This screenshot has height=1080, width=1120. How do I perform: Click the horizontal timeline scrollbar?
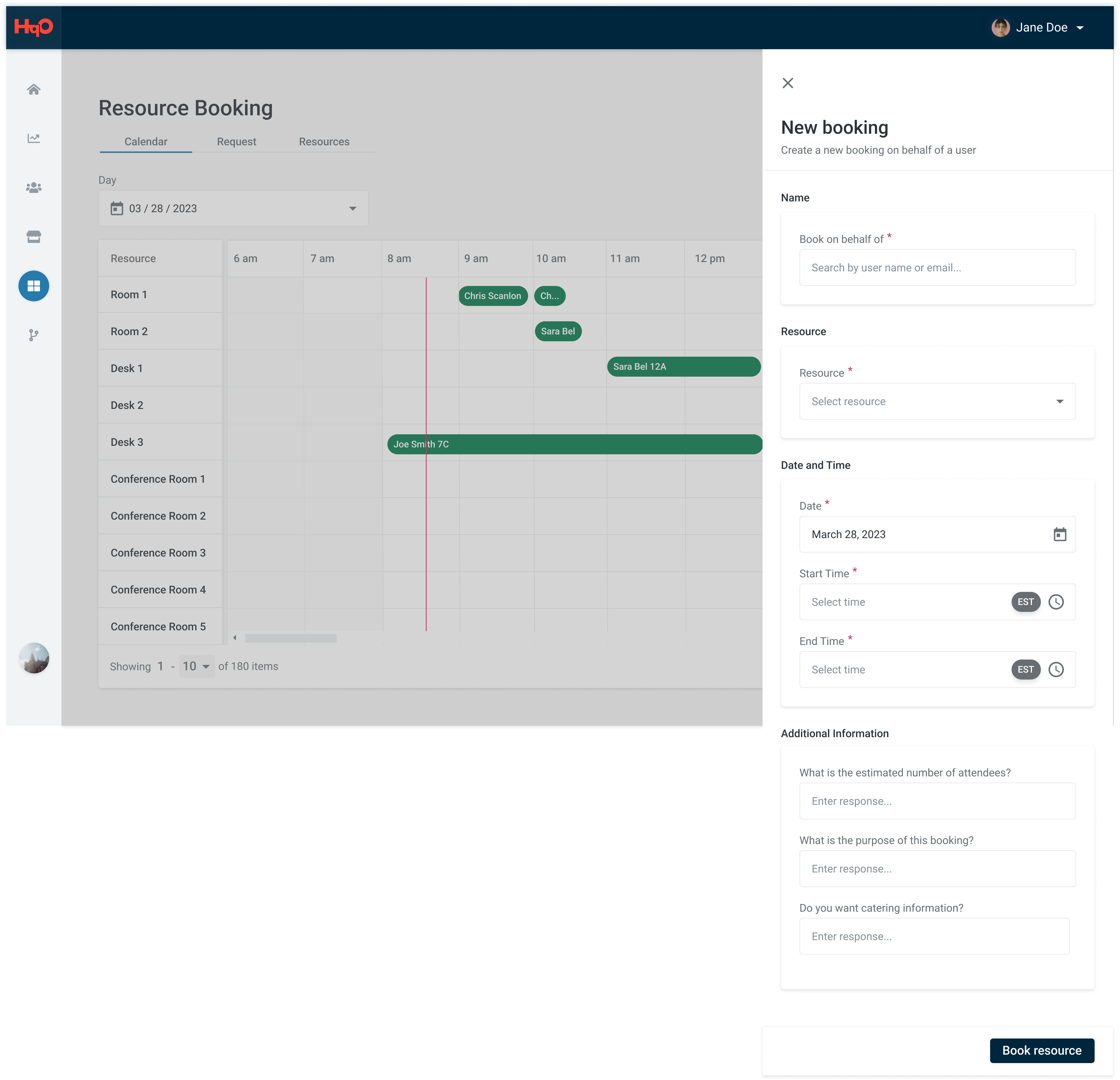coord(291,638)
